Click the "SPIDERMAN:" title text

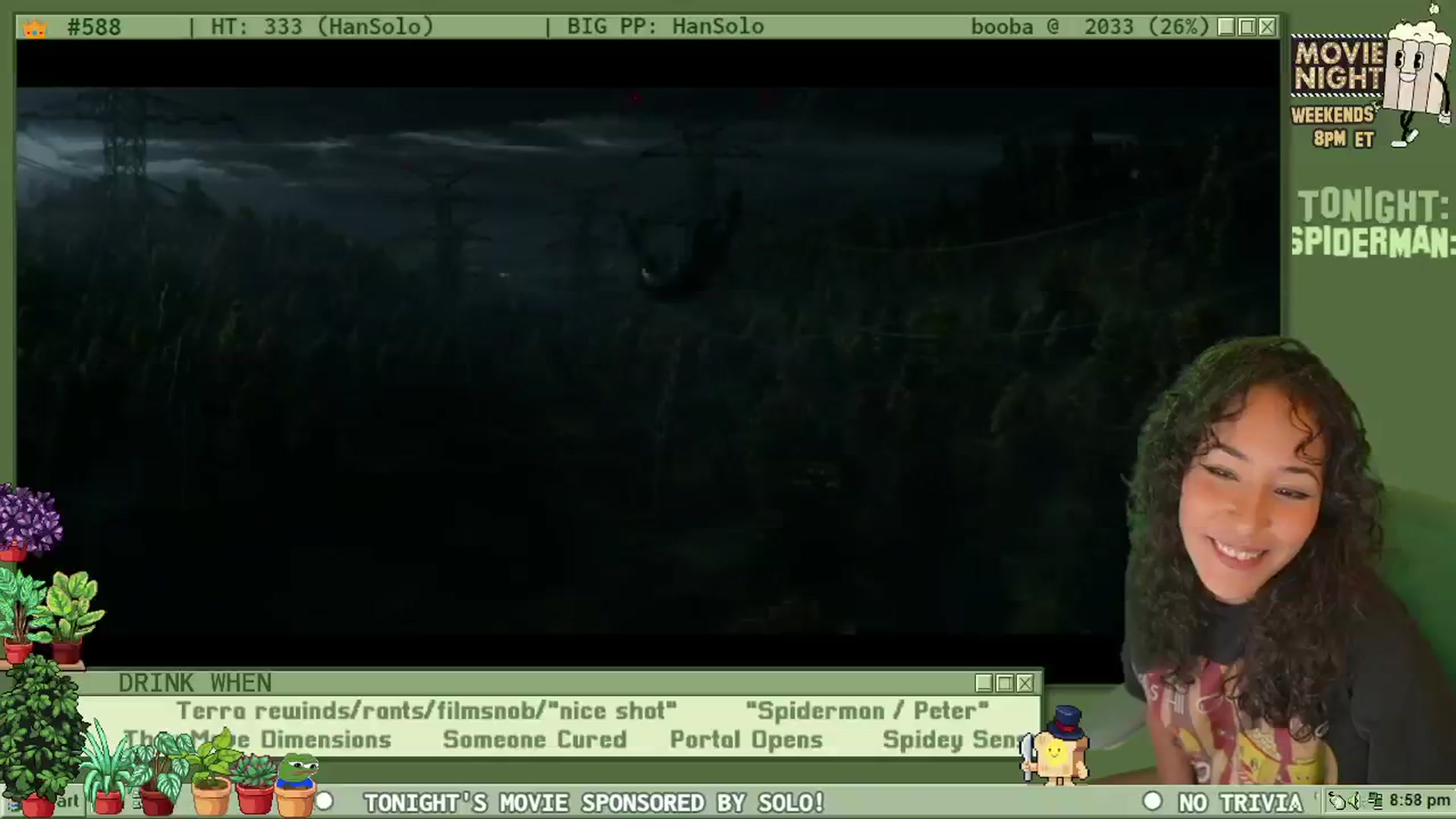point(1373,242)
